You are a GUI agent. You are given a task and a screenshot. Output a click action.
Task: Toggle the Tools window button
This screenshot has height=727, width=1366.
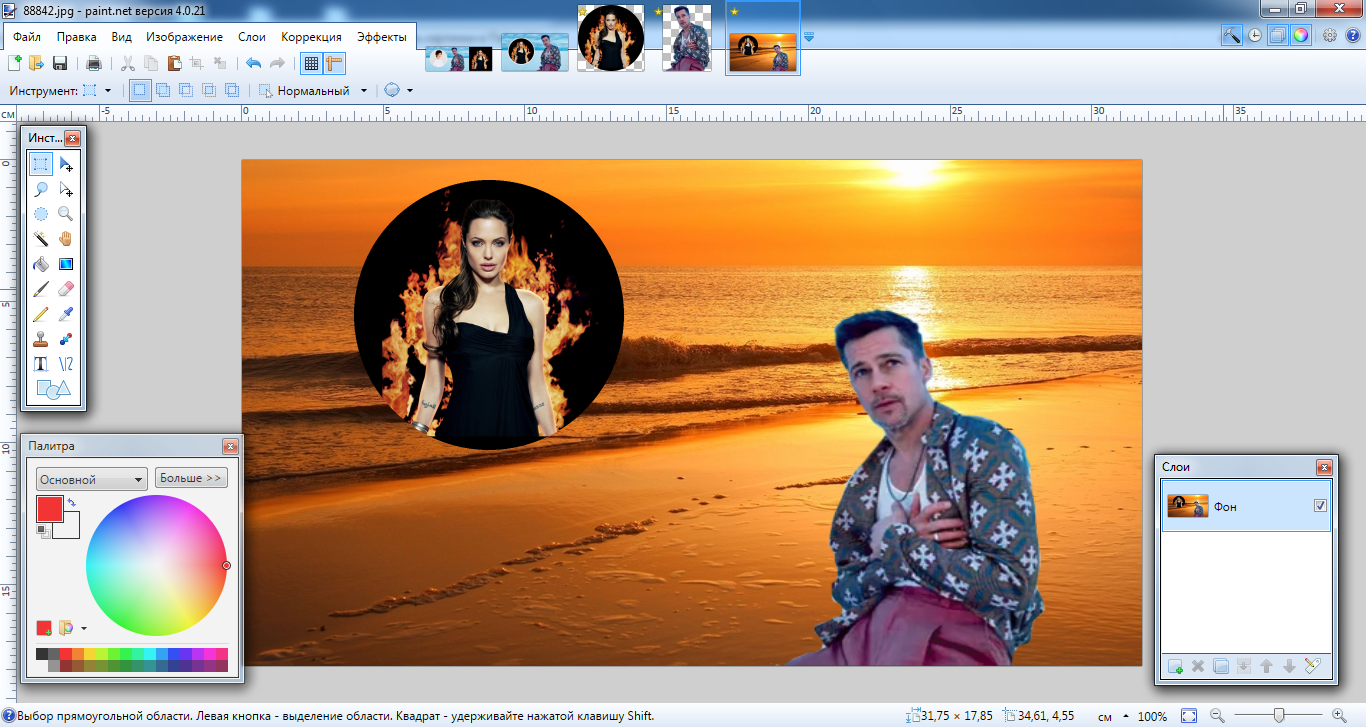(1232, 35)
